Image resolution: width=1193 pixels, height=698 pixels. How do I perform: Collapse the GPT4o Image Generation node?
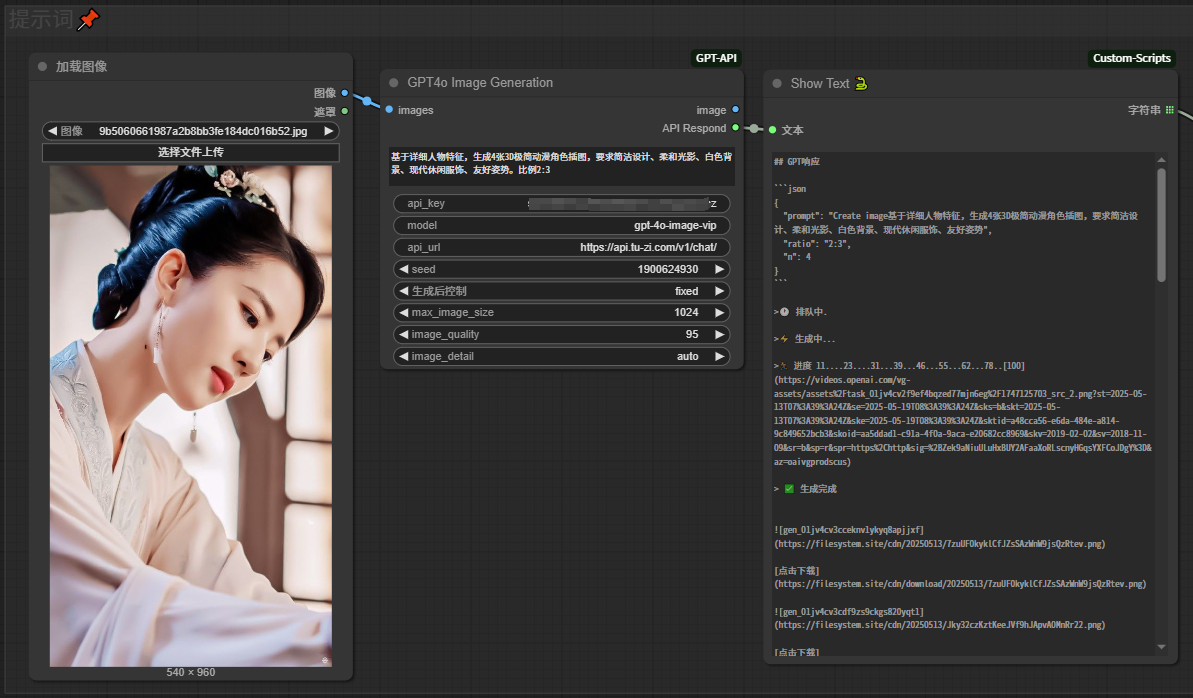pos(393,83)
